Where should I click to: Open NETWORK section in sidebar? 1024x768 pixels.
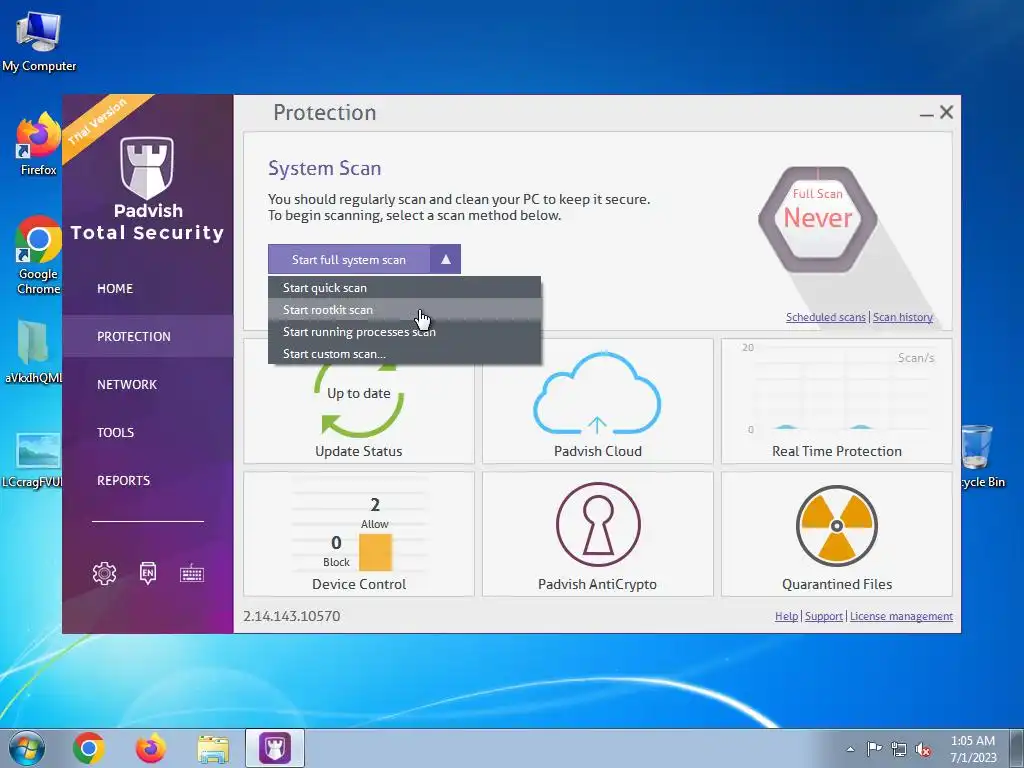tap(127, 385)
